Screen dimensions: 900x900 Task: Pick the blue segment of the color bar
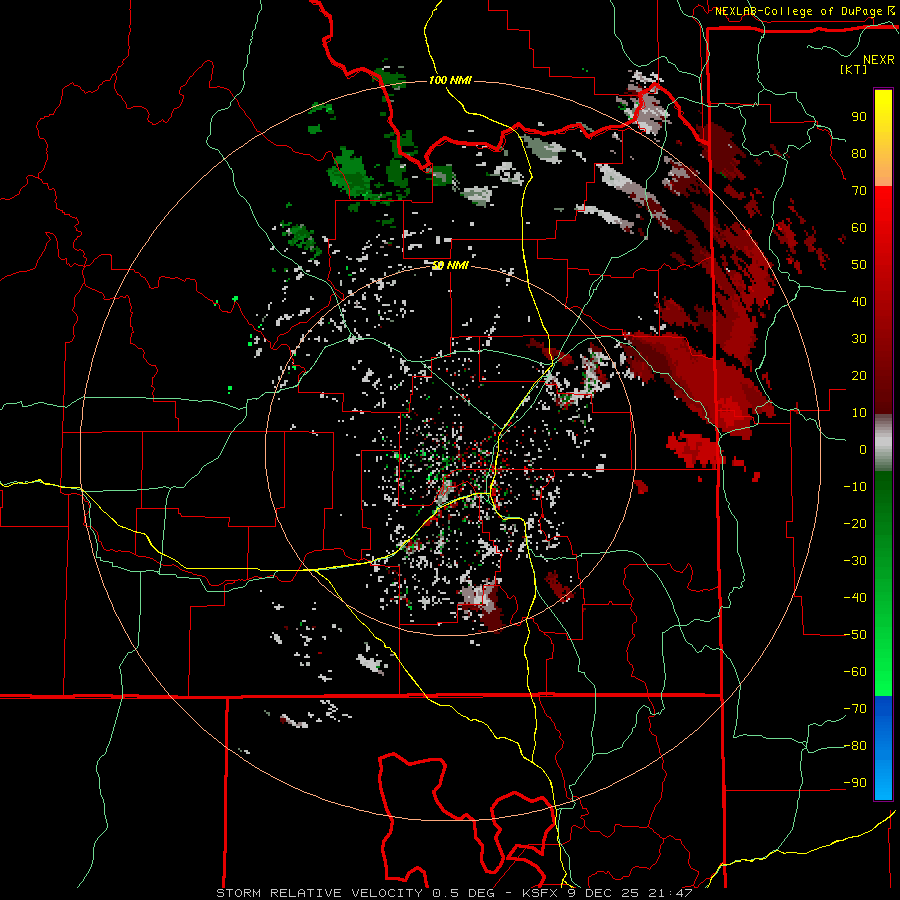point(883,747)
